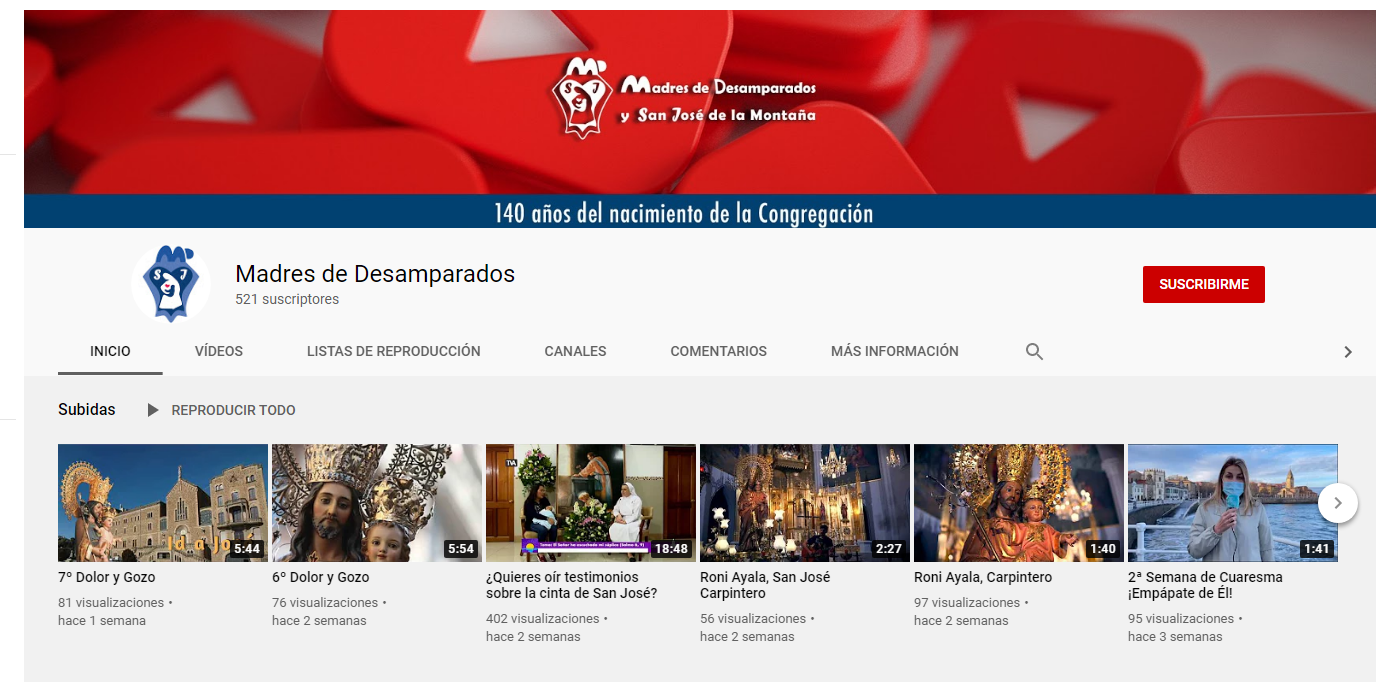Click the 7º Dolor y Gozo thumbnail
This screenshot has height=682, width=1376.
pos(163,503)
